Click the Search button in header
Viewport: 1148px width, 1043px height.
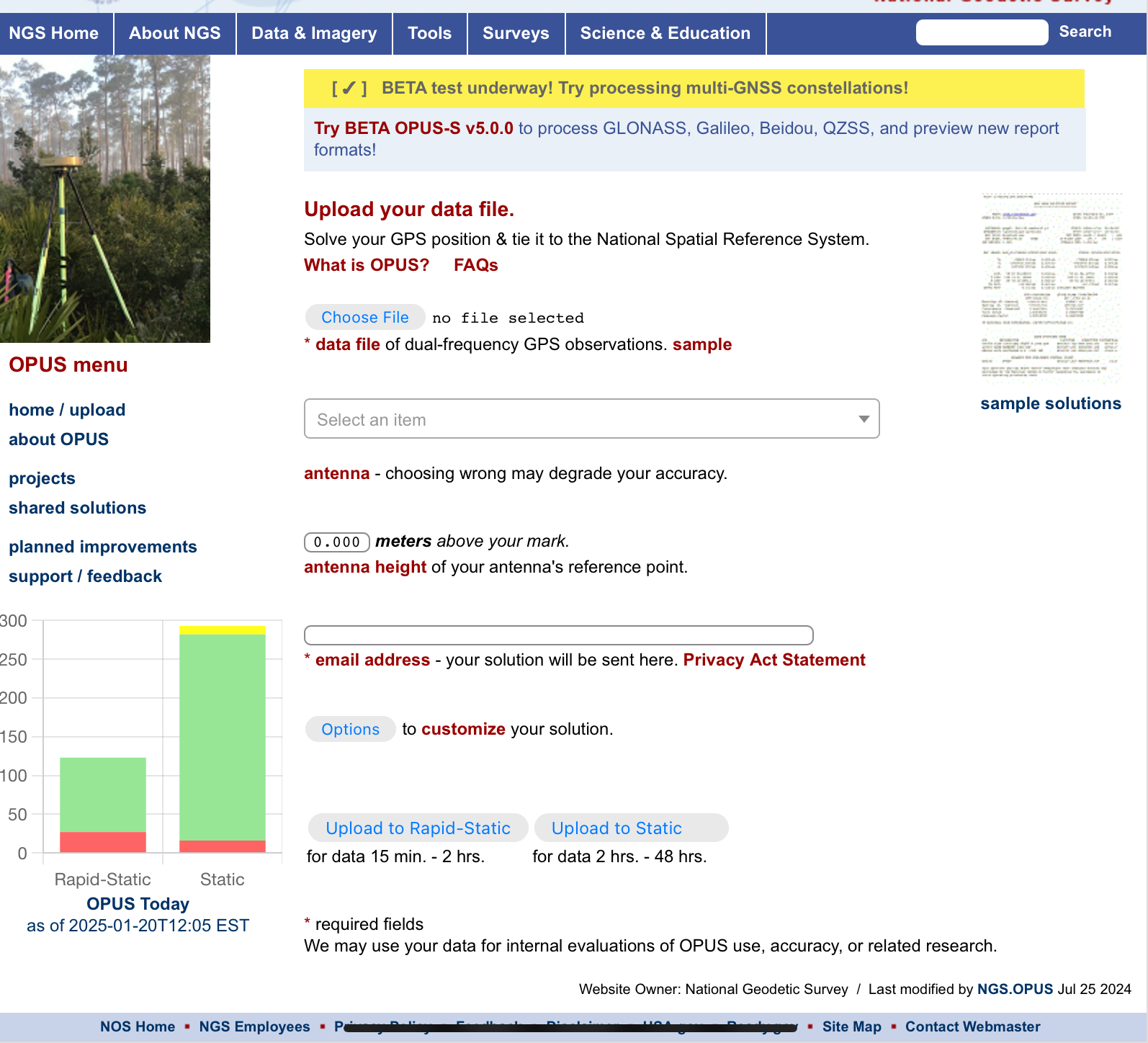point(1085,32)
